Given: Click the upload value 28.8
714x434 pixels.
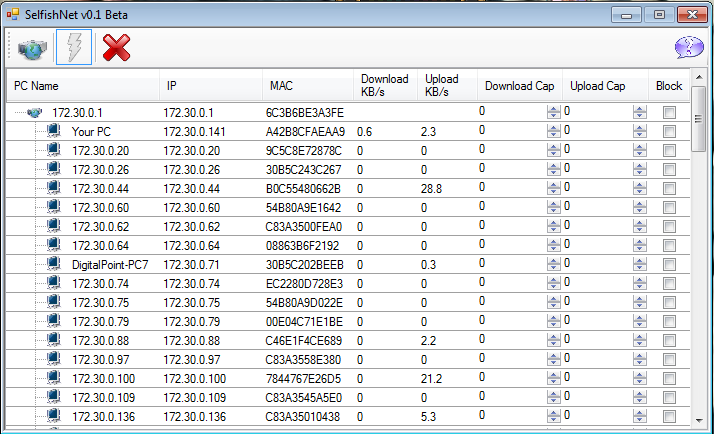Looking at the screenshot, I should point(431,189).
